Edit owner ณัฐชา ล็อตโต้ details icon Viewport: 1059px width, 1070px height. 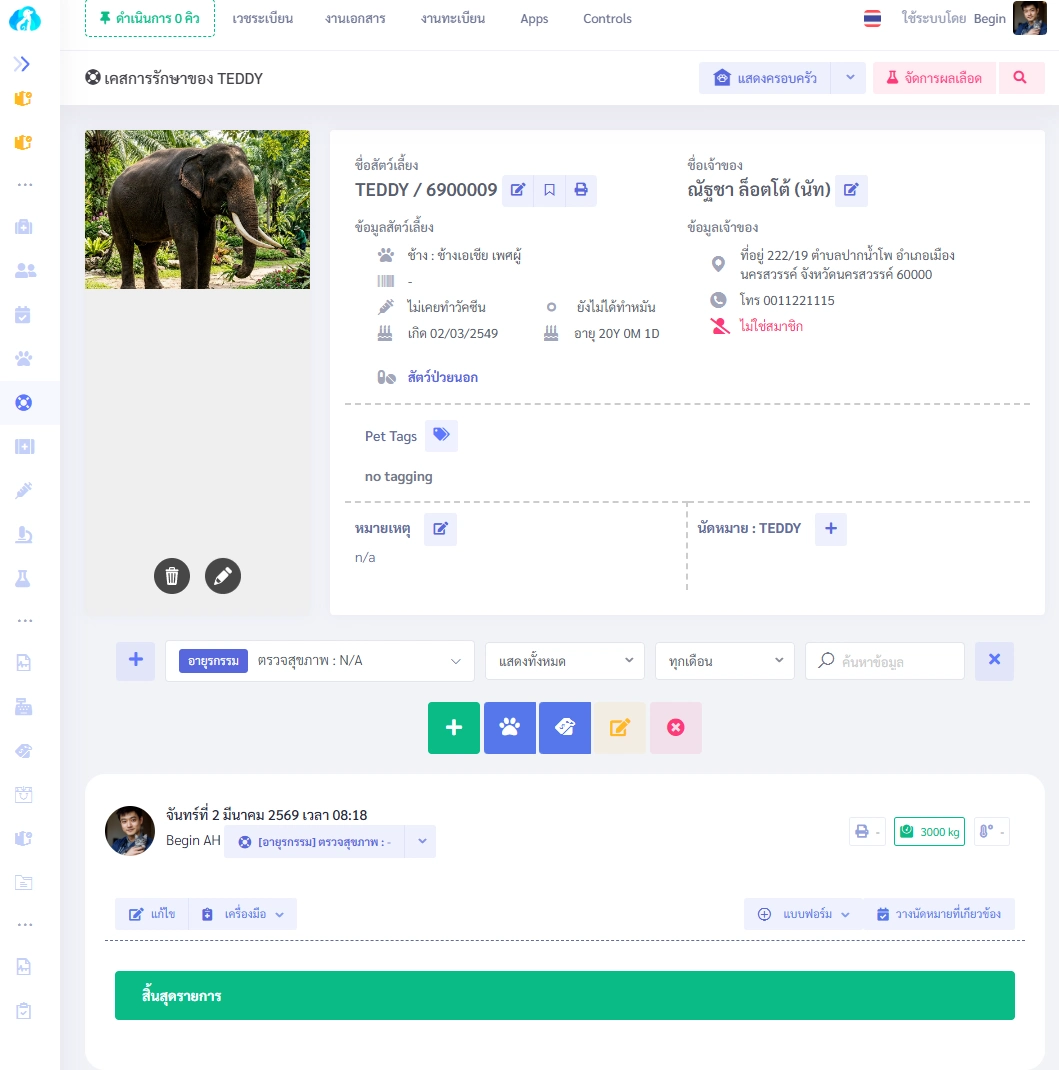click(x=852, y=190)
